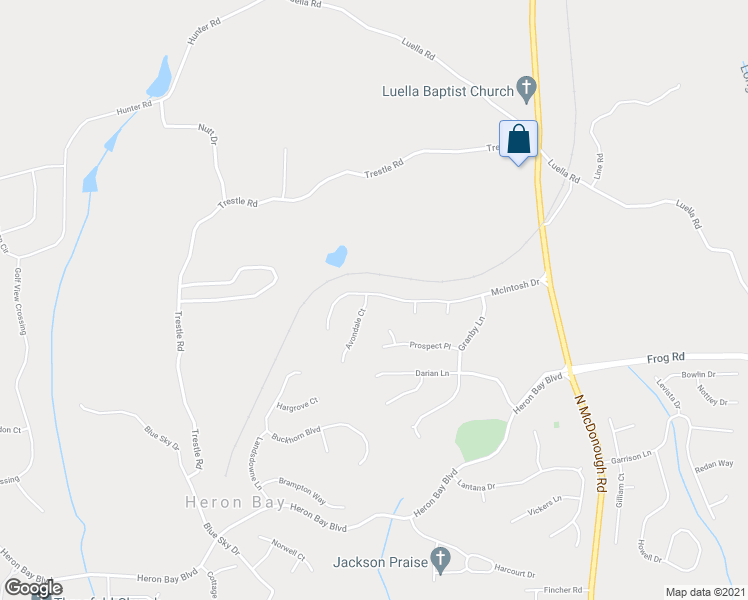Click the shopping bag map marker
The image size is (748, 600).
[519, 143]
